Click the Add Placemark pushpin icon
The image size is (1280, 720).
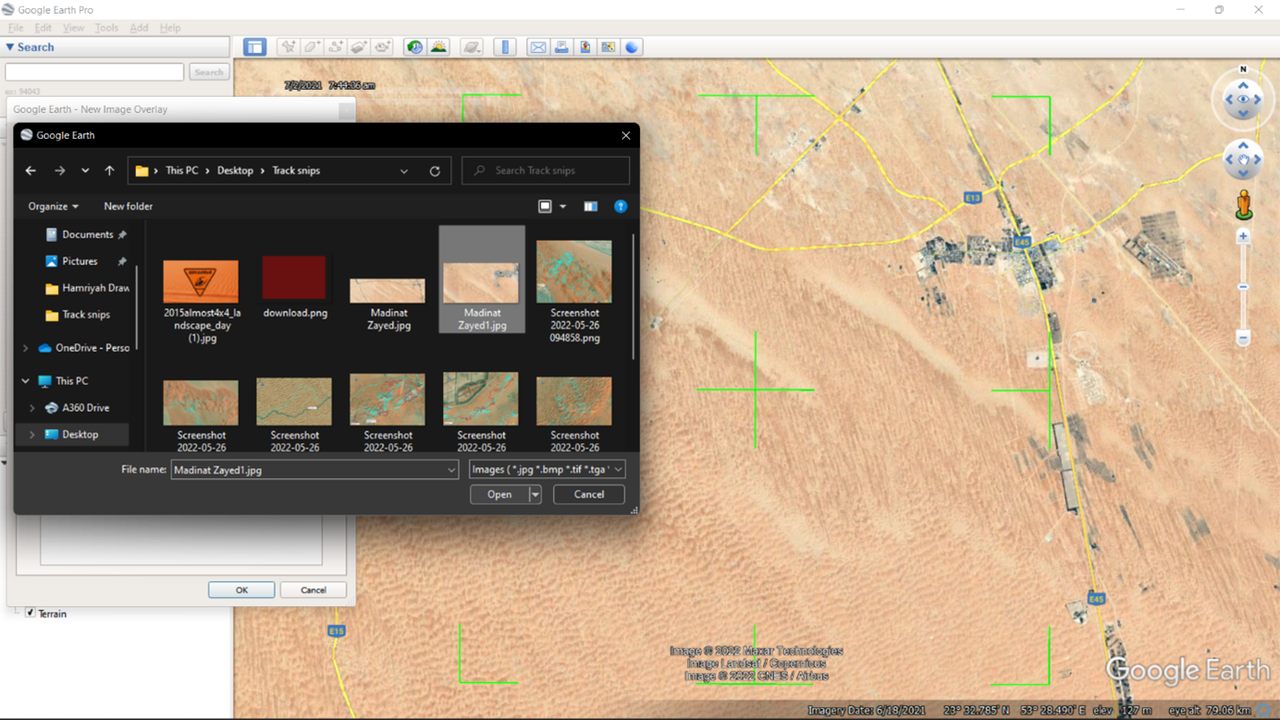tap(288, 47)
